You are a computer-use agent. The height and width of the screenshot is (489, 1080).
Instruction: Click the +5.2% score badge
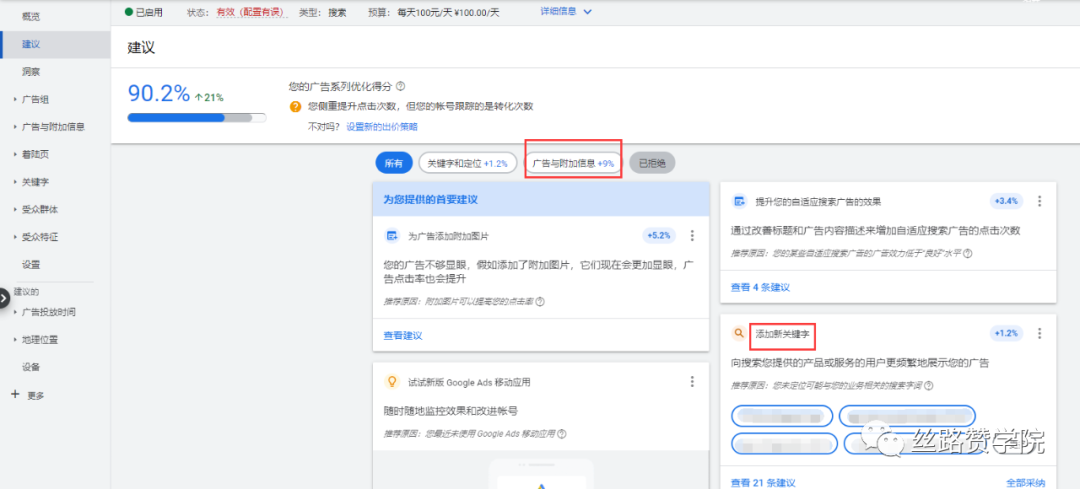(x=659, y=236)
